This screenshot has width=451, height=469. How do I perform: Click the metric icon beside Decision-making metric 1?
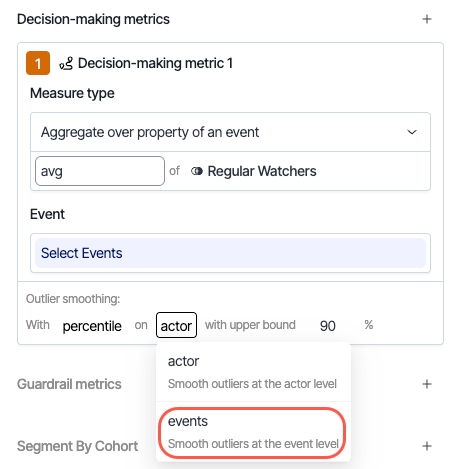click(66, 63)
